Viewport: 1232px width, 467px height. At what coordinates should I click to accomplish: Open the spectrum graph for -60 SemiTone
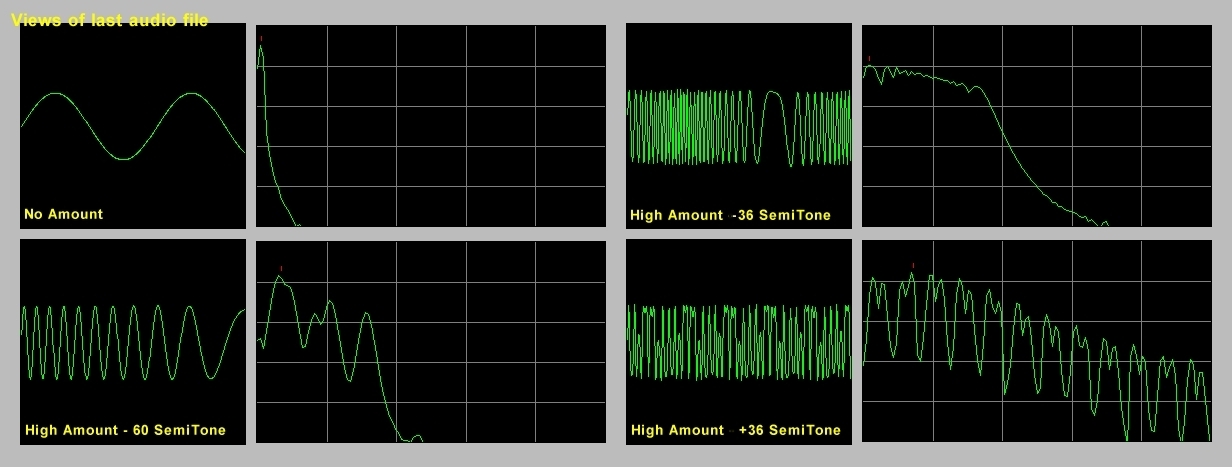[431, 342]
